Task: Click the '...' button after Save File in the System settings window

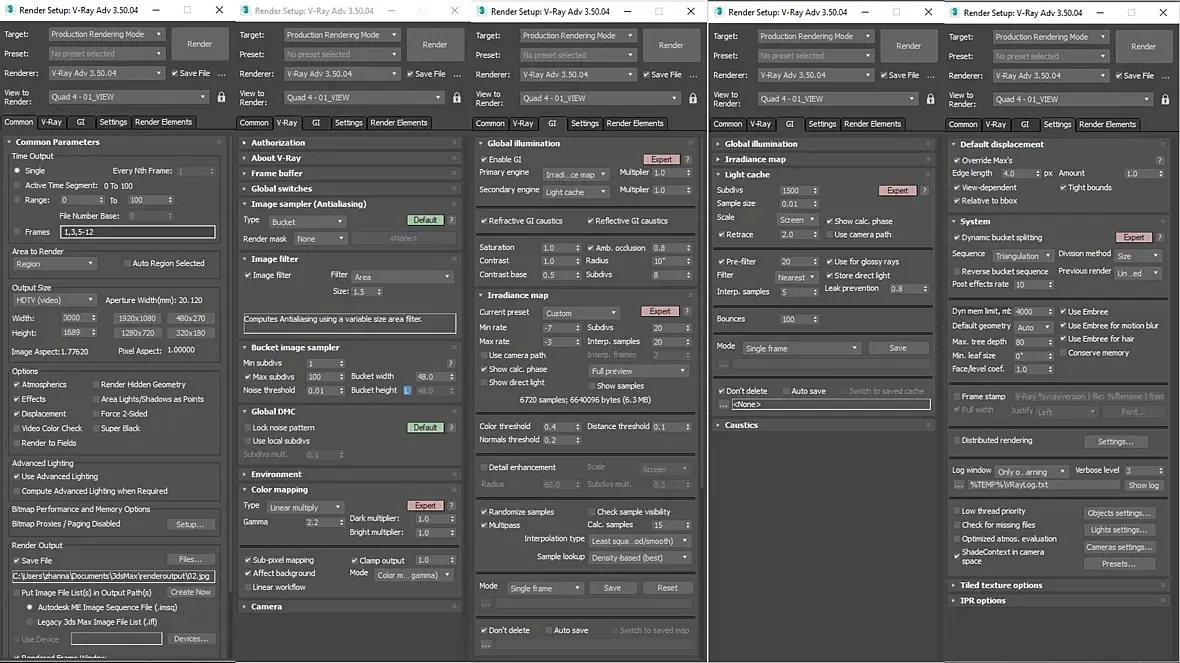Action: (1166, 76)
